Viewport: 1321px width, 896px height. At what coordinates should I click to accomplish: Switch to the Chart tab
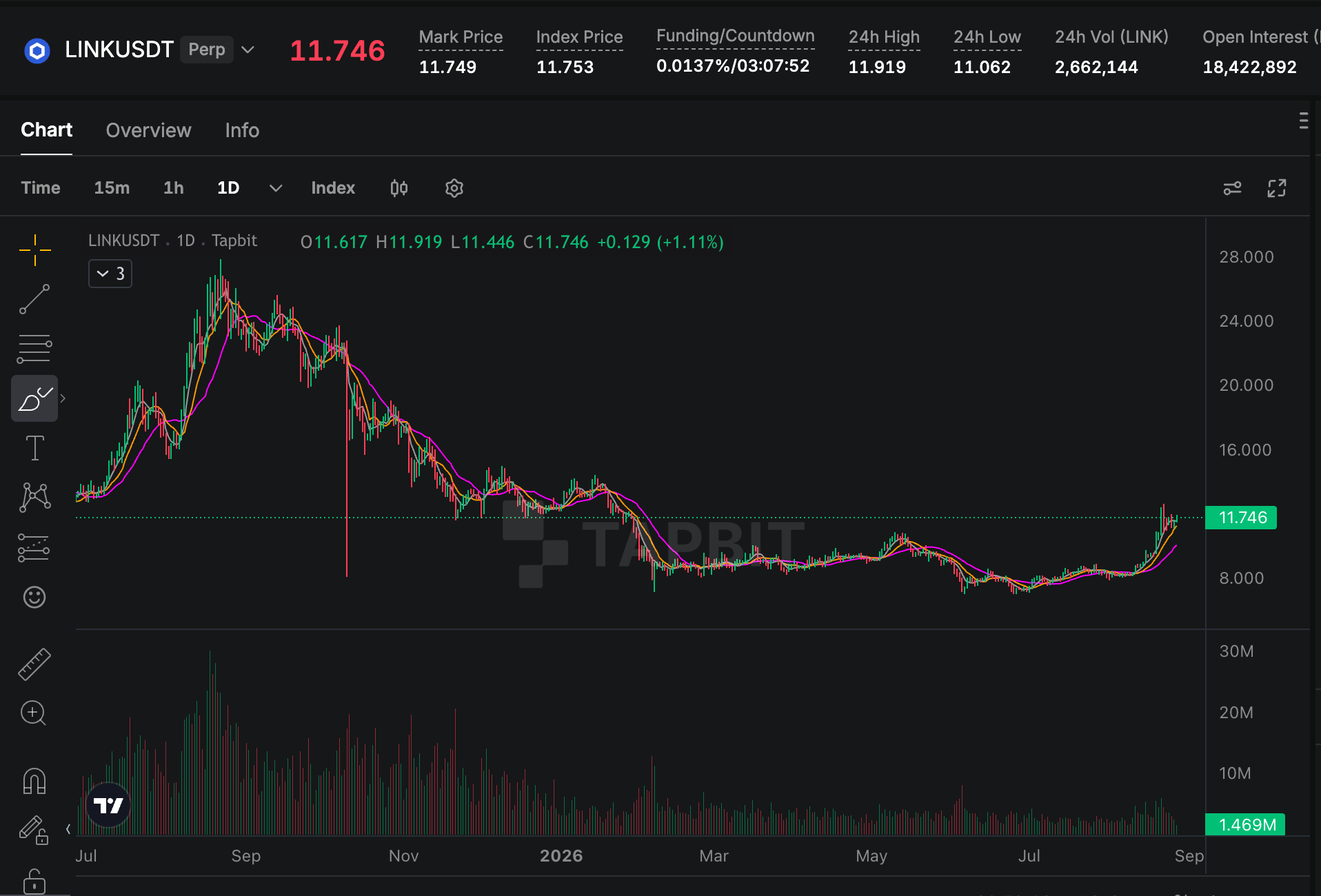click(46, 130)
